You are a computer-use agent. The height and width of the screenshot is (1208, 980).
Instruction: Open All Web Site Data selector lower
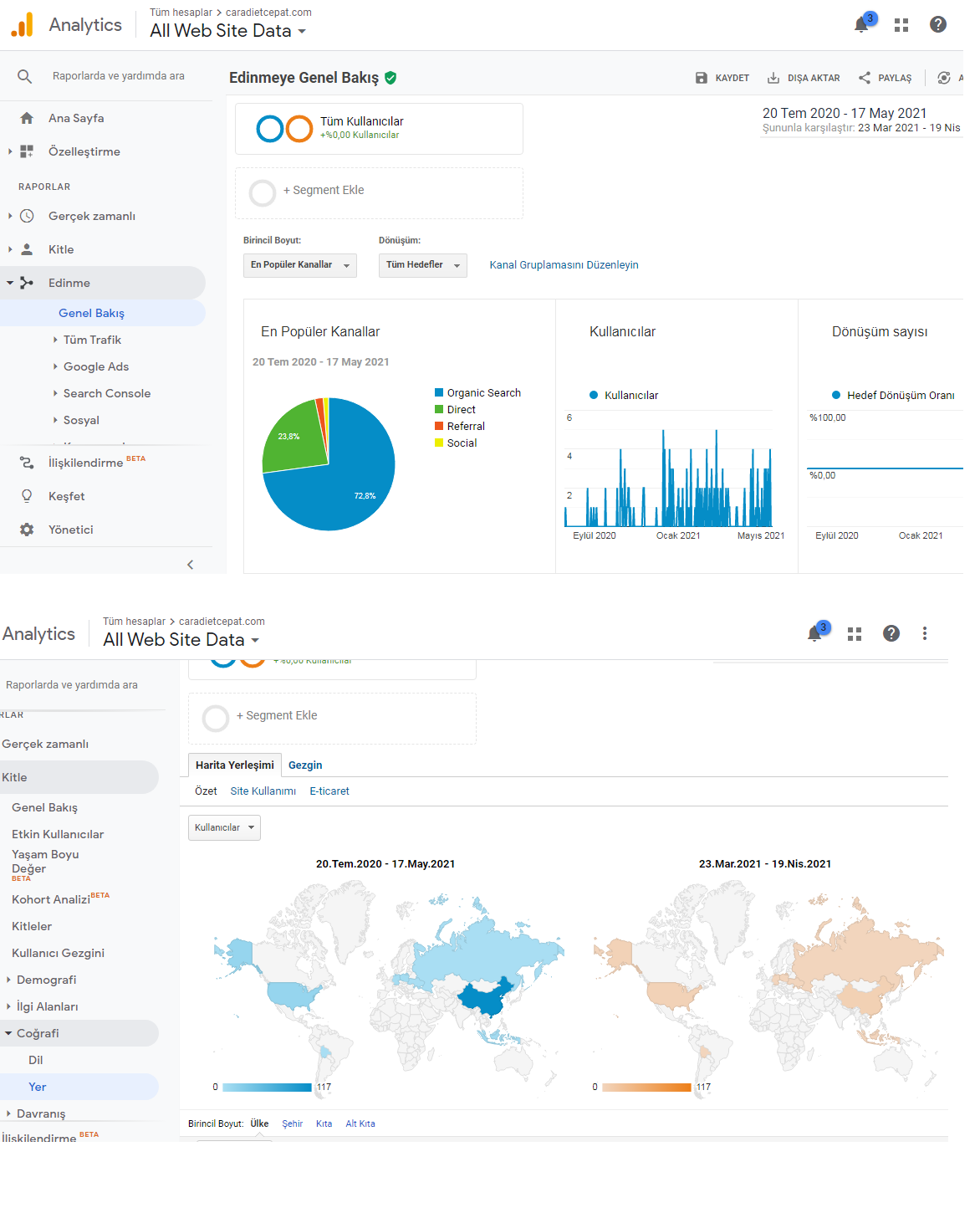click(181, 640)
